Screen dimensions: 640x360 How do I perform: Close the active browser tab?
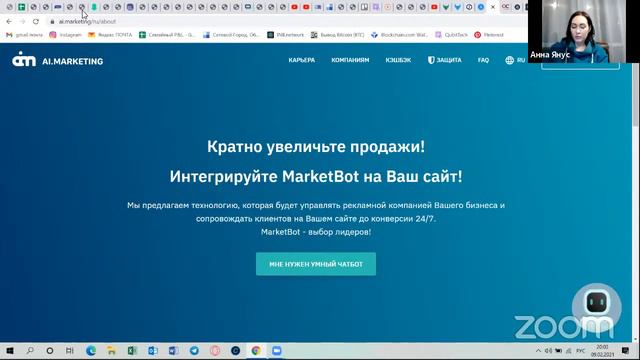point(493,7)
